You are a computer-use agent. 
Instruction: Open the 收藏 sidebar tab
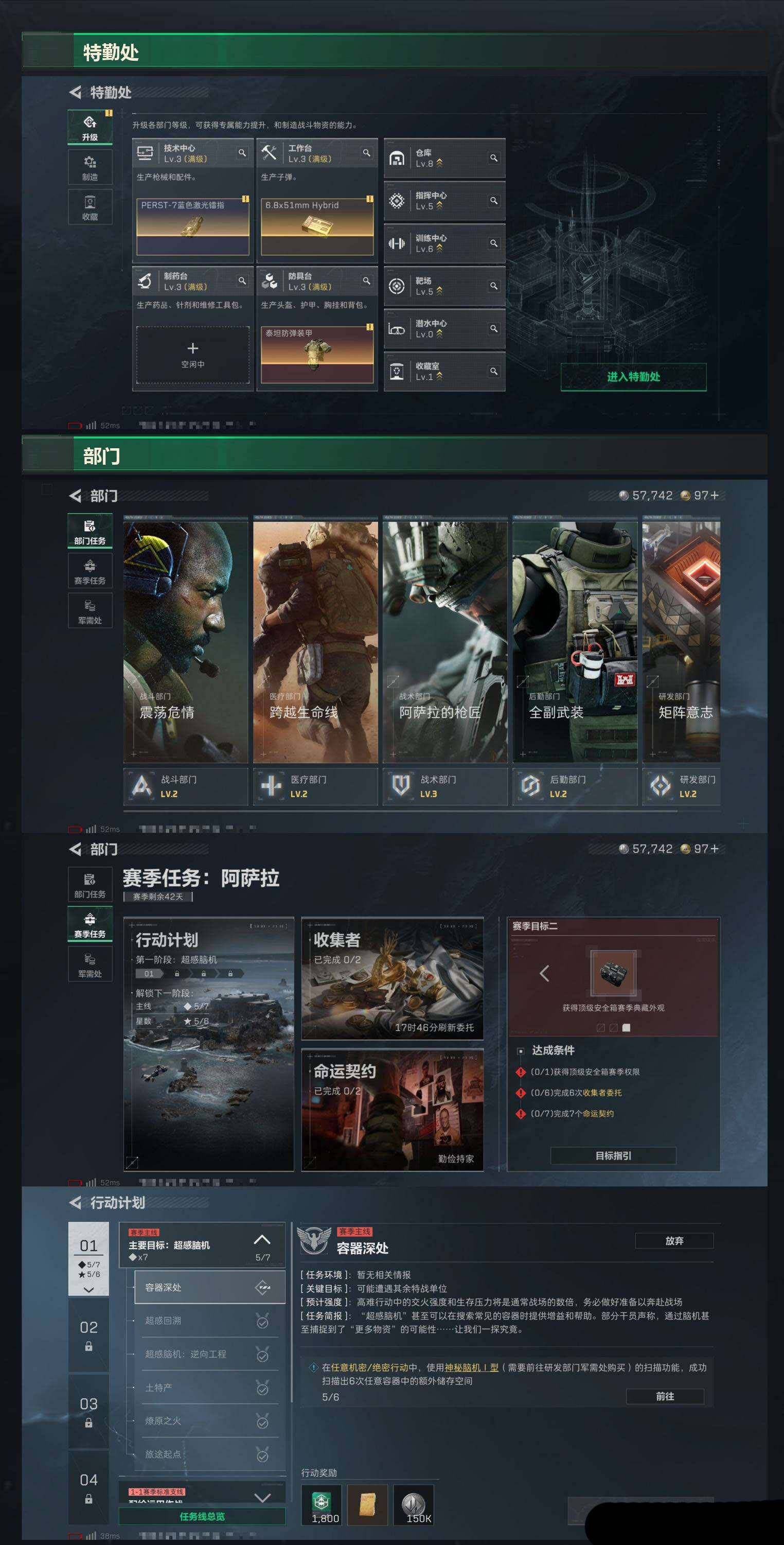tap(90, 207)
